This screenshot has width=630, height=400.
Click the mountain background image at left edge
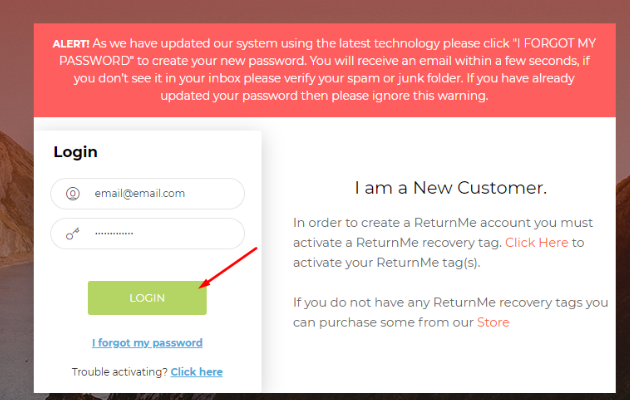(x=14, y=250)
